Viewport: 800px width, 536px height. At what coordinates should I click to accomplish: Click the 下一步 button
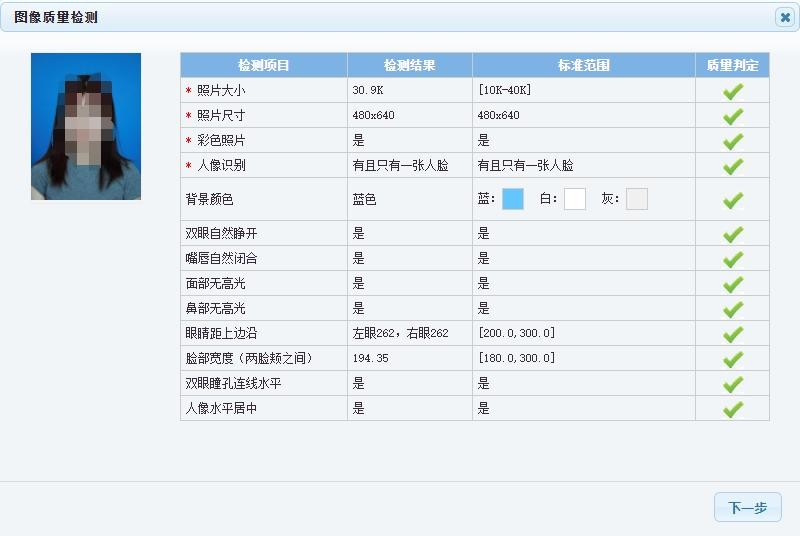pyautogui.click(x=747, y=507)
